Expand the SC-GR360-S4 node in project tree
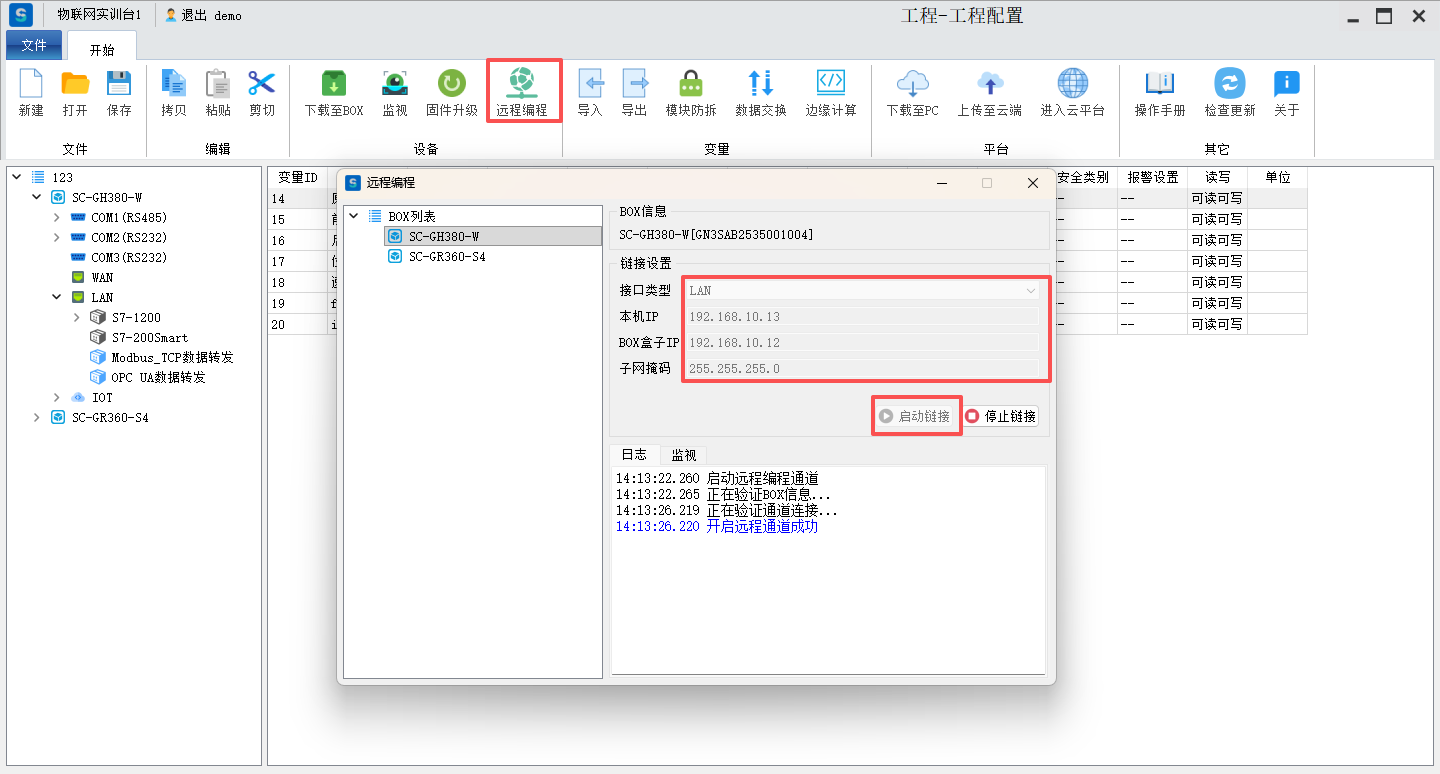The image size is (1440, 774). pyautogui.click(x=37, y=418)
